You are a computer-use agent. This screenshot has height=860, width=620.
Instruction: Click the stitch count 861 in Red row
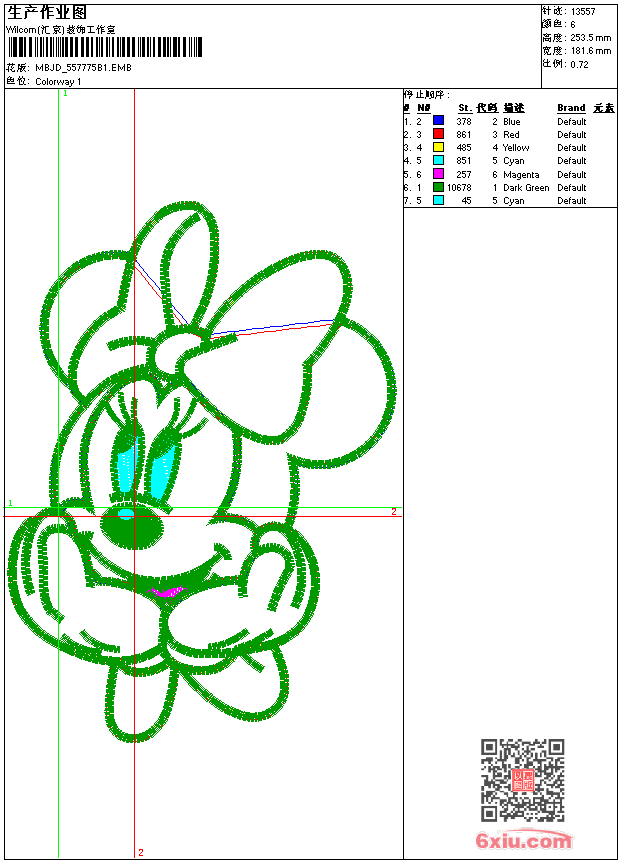coord(464,134)
